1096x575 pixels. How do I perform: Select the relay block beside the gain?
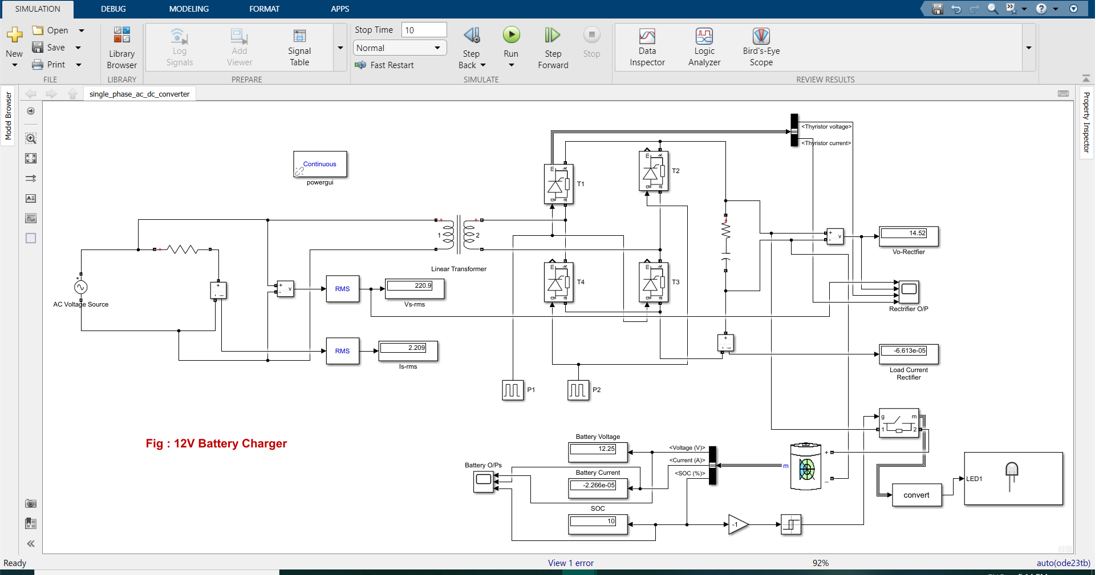791,524
